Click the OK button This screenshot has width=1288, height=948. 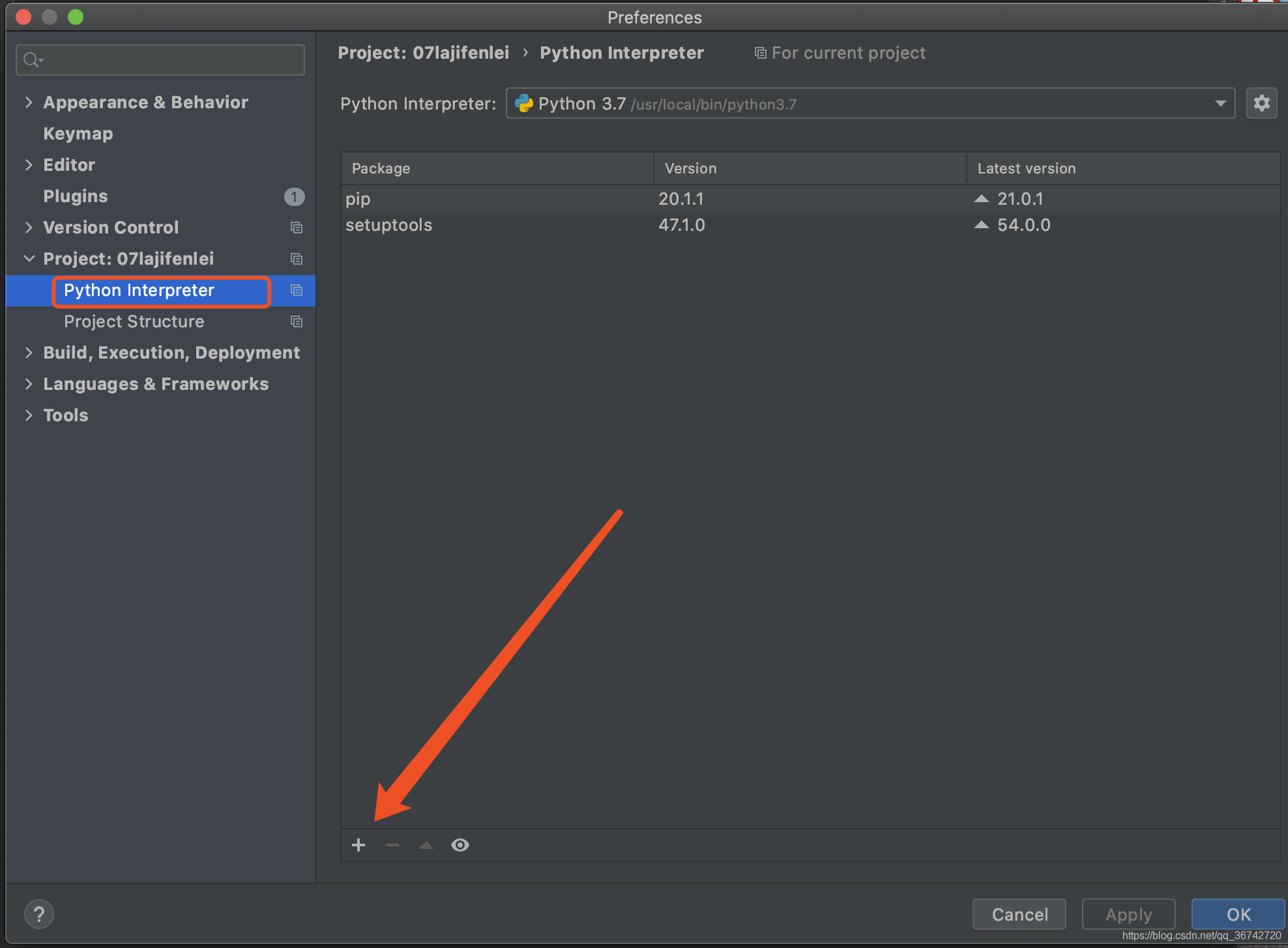(1238, 914)
